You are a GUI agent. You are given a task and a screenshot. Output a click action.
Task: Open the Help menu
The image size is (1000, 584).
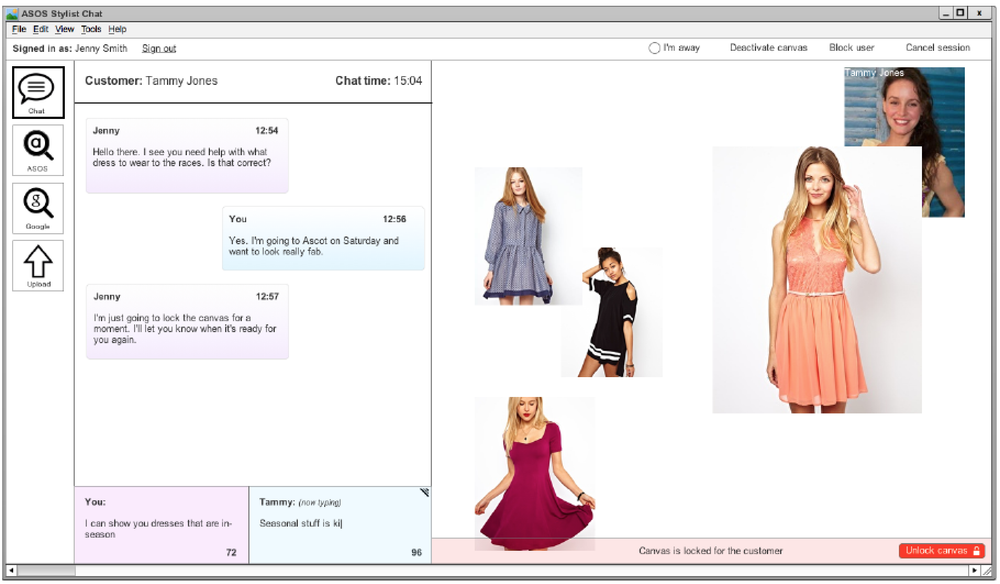tap(117, 29)
